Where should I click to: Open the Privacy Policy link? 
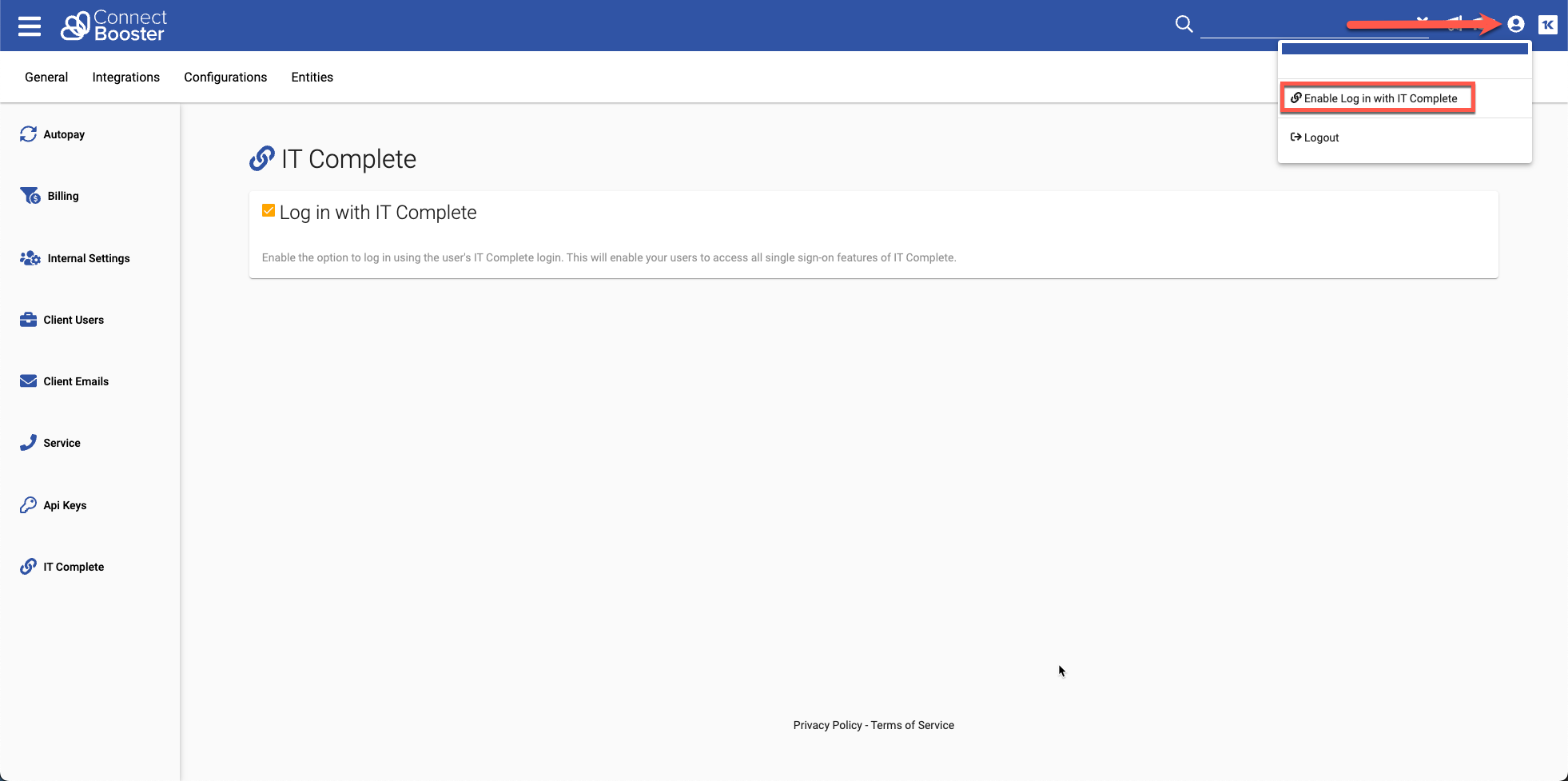tap(828, 725)
